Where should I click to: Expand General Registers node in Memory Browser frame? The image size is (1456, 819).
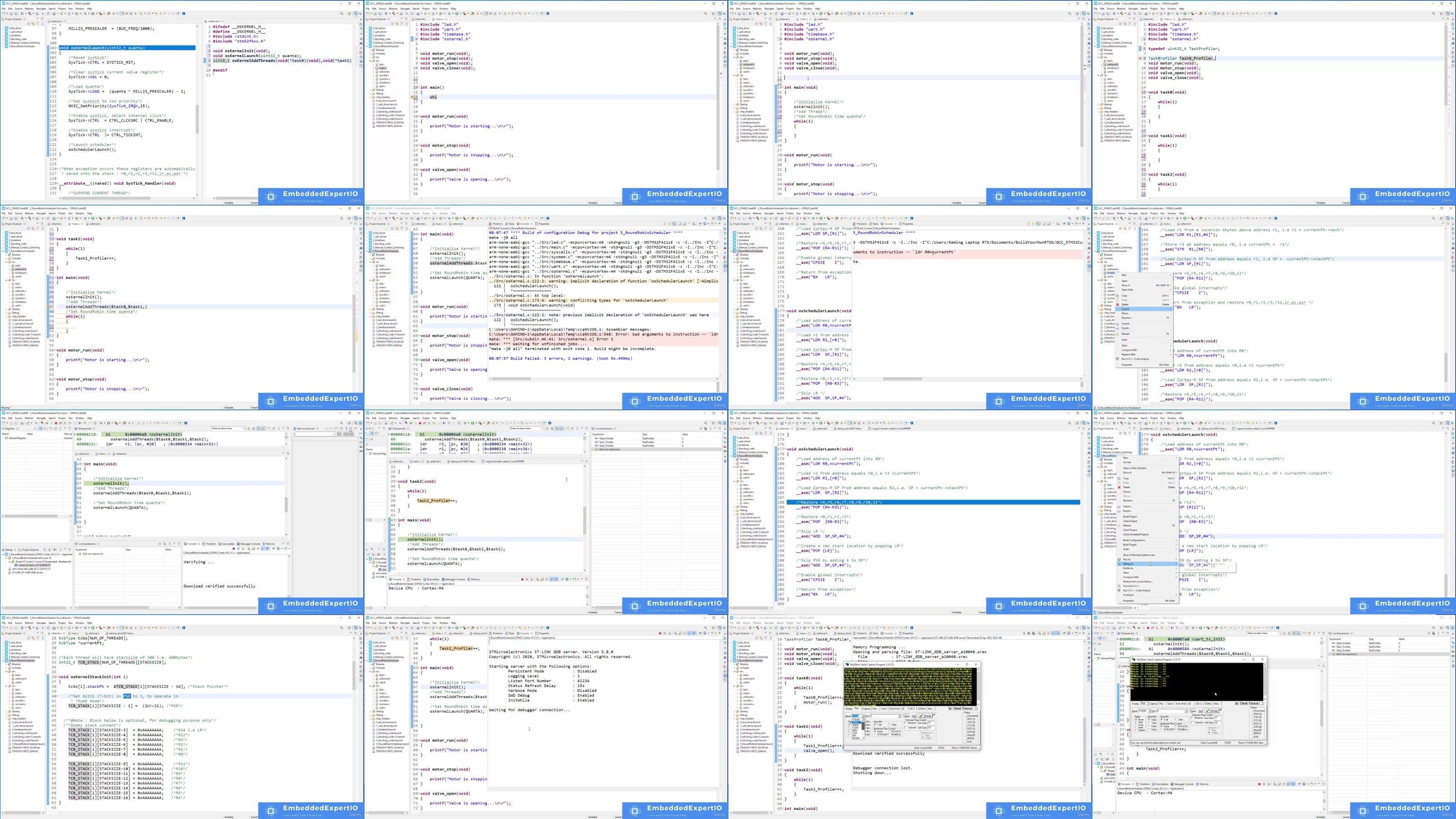[x=3, y=439]
